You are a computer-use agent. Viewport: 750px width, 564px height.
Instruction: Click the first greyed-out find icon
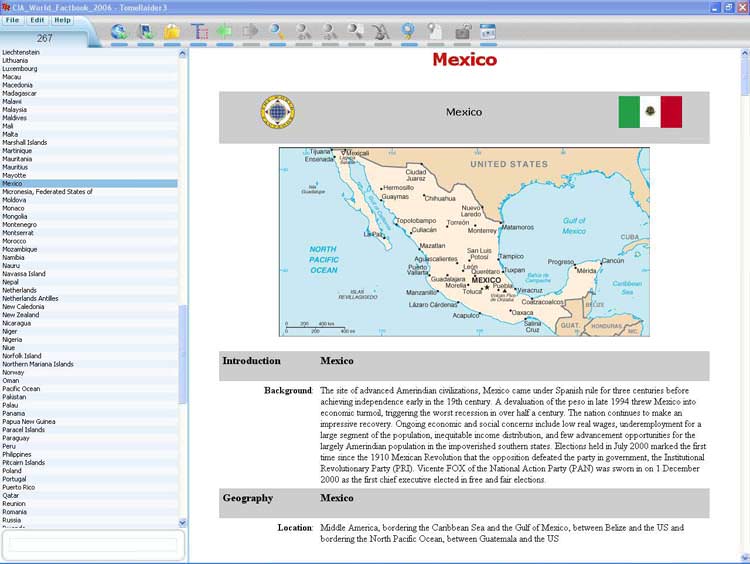[304, 32]
